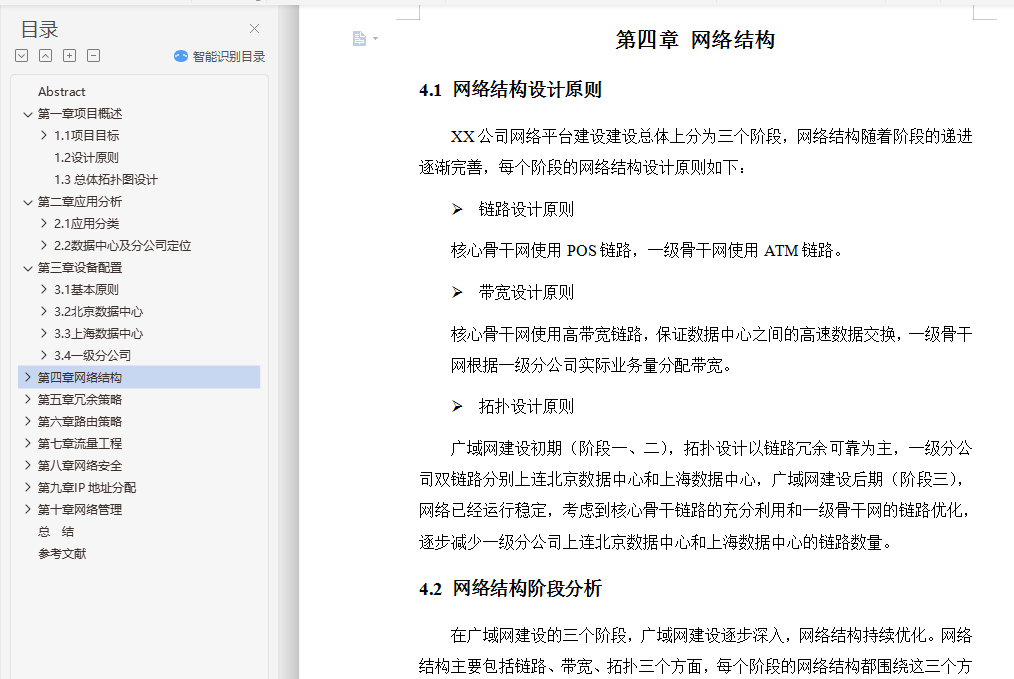
Task: Click heading 4.1 网络结构设计原则
Action: pyautogui.click(x=510, y=89)
